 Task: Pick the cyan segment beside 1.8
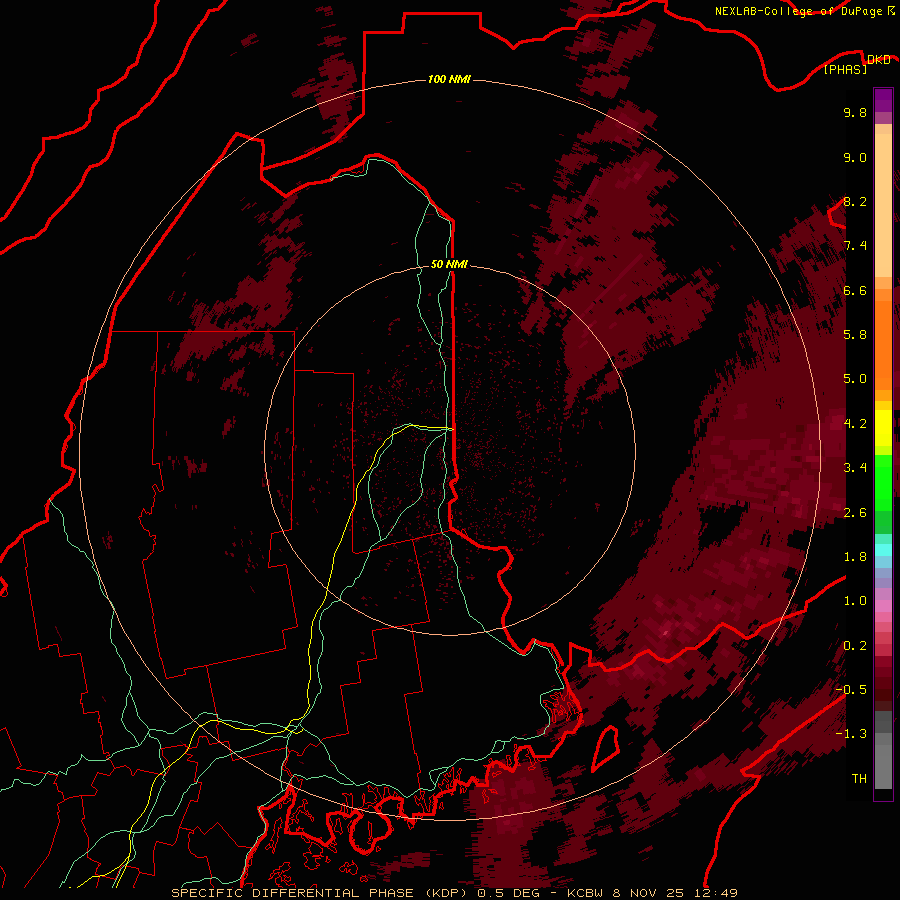pos(883,550)
